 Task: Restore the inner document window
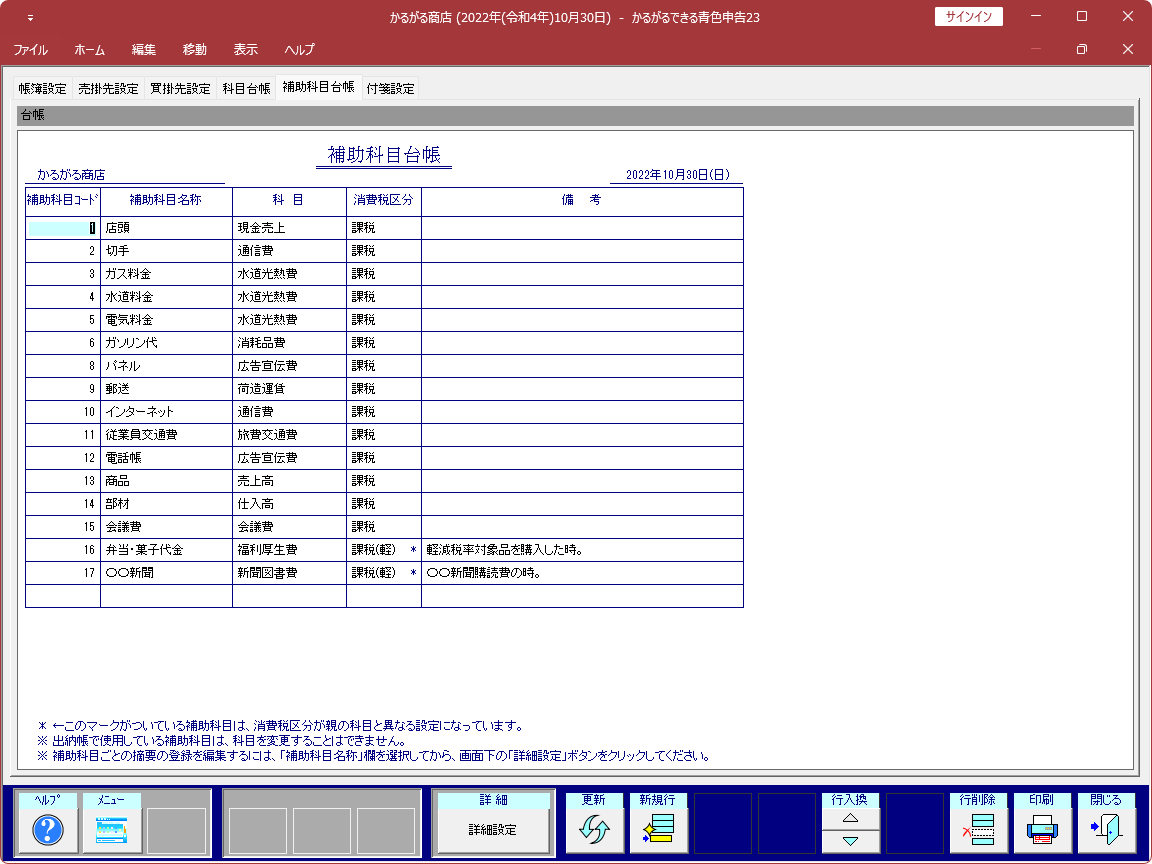1081,49
